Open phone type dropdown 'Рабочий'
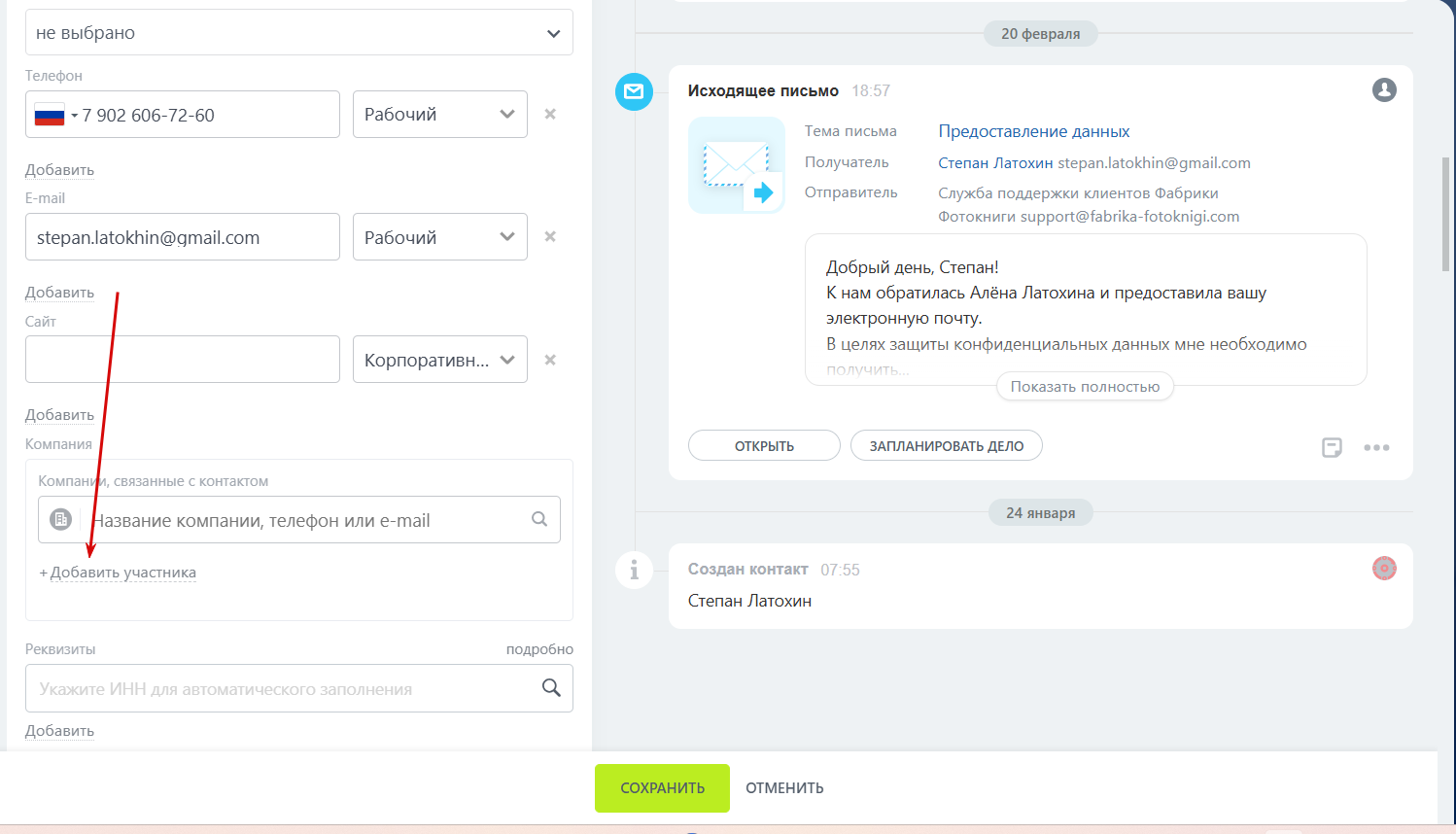1456x834 pixels. coord(439,114)
